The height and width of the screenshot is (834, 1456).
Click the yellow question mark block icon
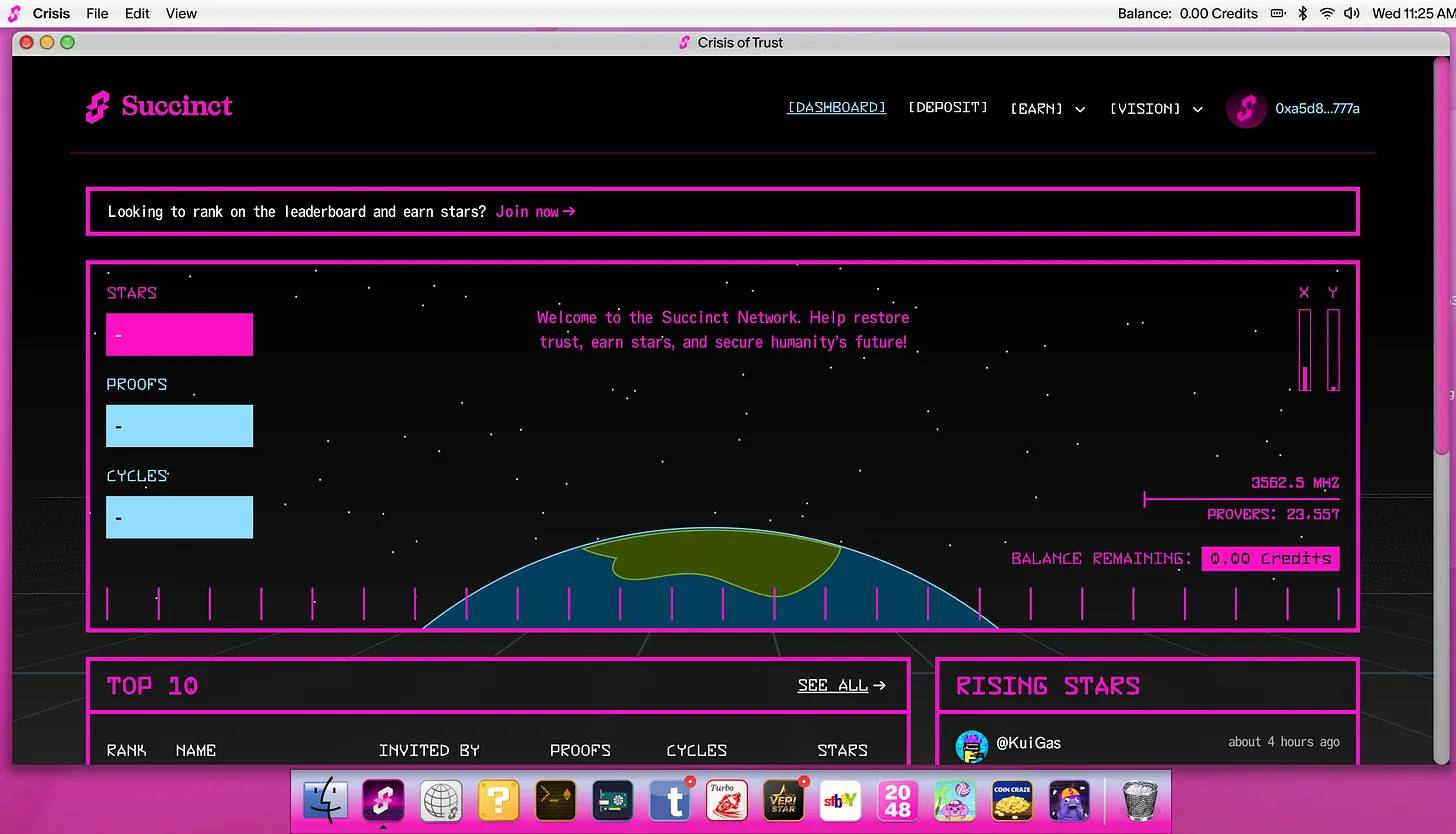498,801
